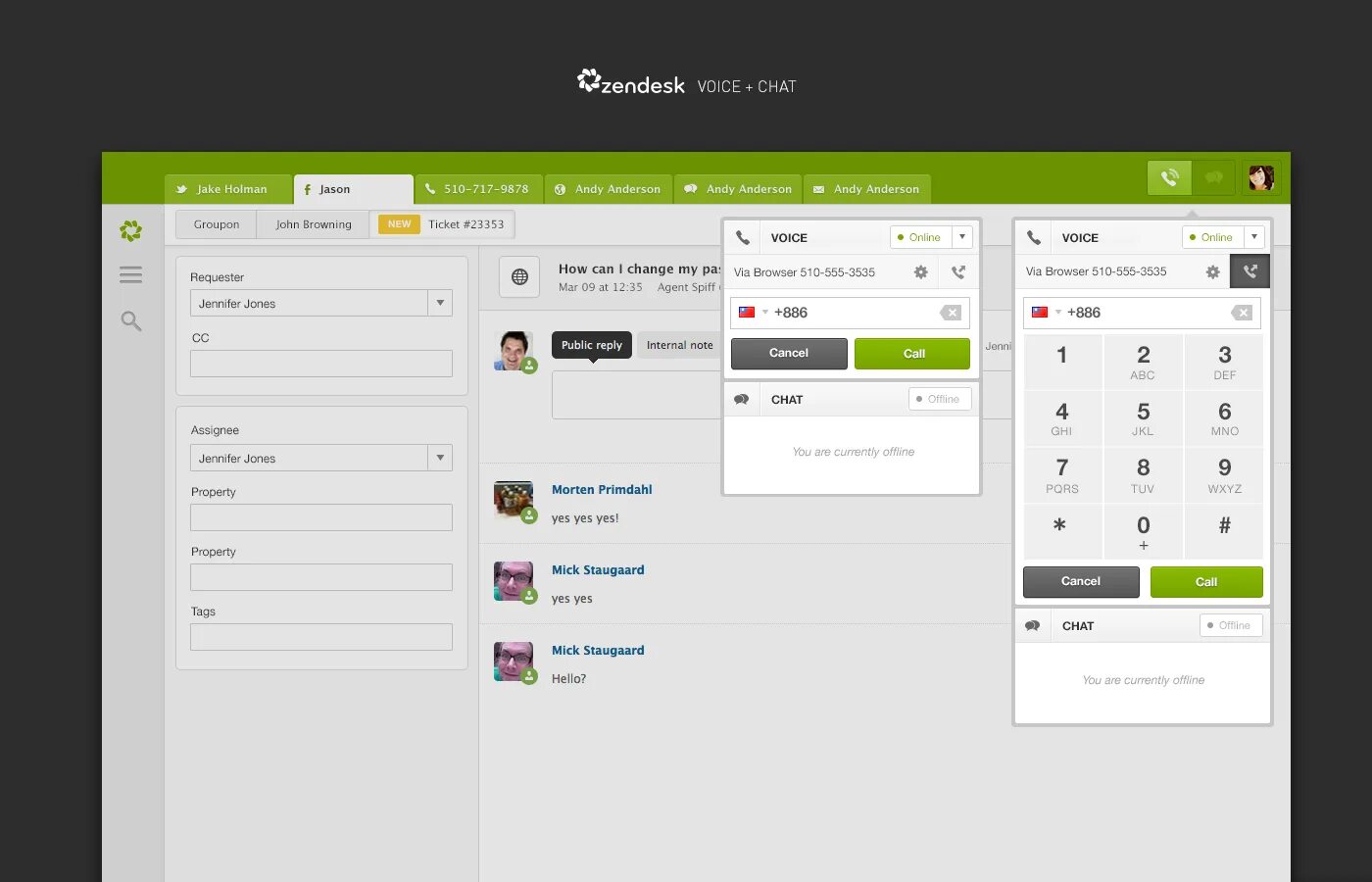
Task: Click the handset icon in left VOICE header
Action: (x=743, y=237)
